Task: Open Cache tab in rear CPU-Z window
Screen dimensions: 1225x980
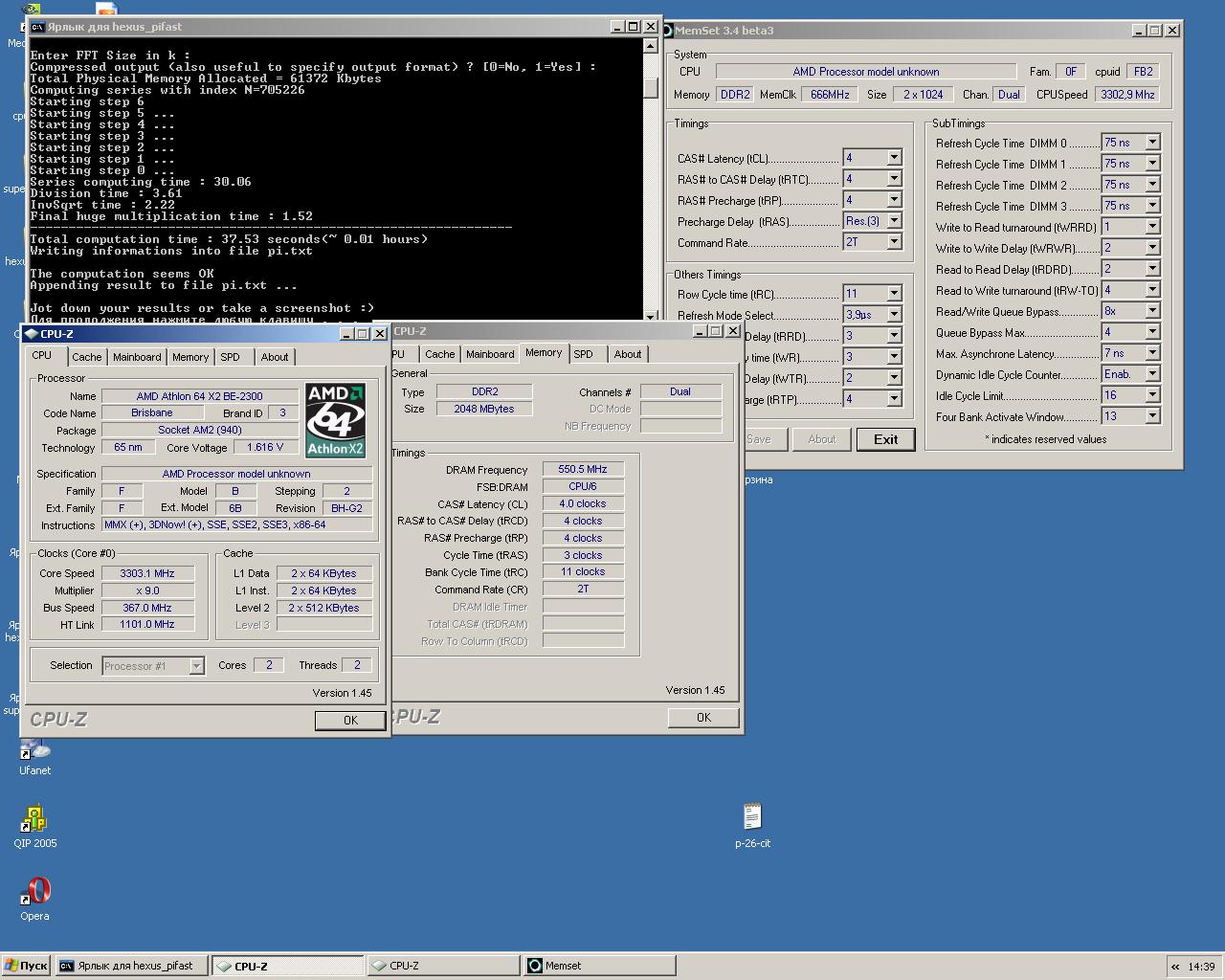Action: click(x=440, y=354)
